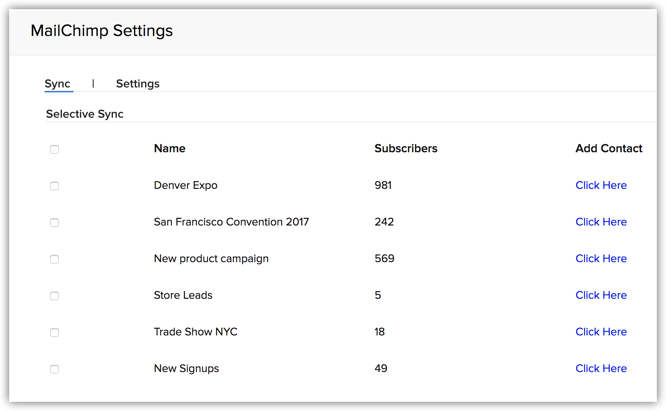
Task: Open Click Here for New product campaign
Action: point(601,258)
